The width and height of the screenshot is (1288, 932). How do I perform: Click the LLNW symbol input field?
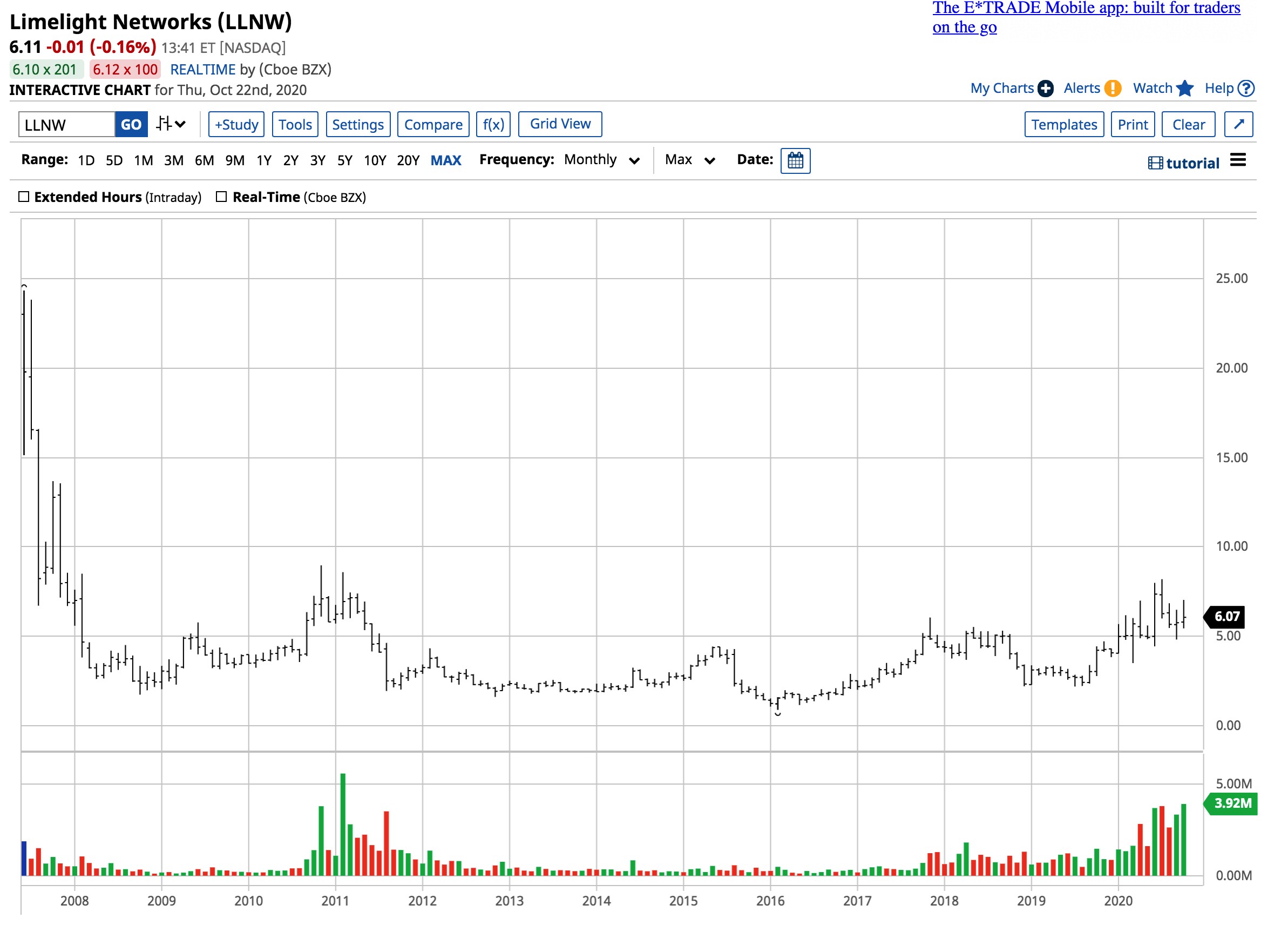point(67,124)
